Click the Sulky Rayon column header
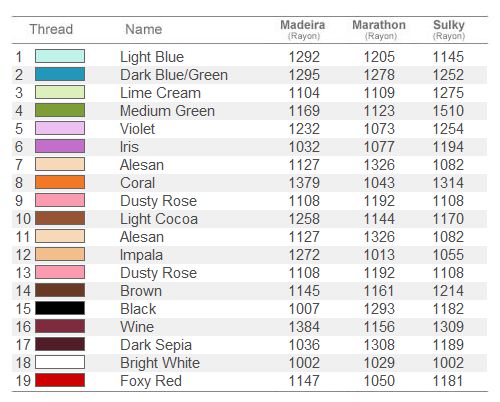 (449, 29)
